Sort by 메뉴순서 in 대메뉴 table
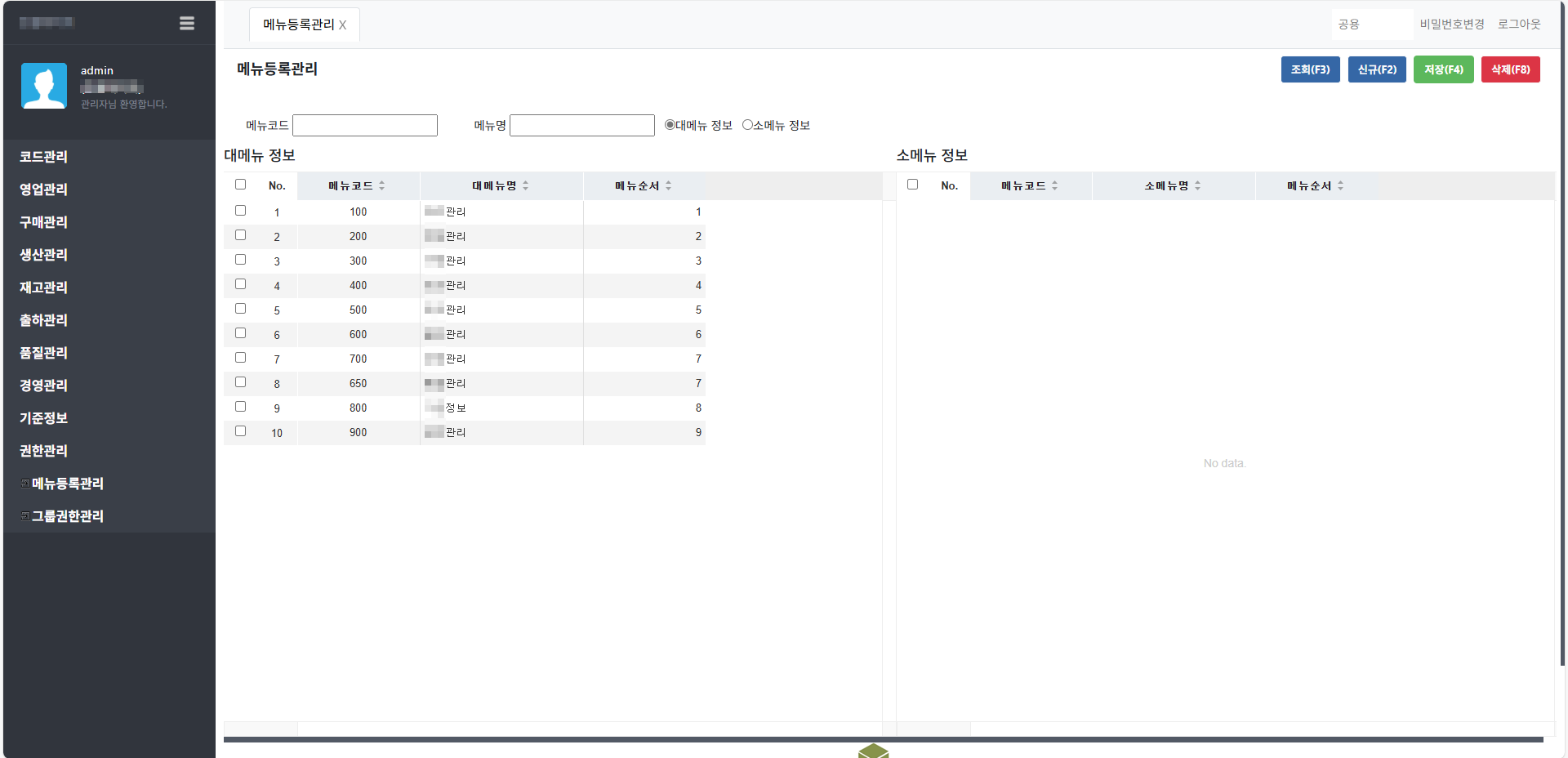 click(668, 186)
